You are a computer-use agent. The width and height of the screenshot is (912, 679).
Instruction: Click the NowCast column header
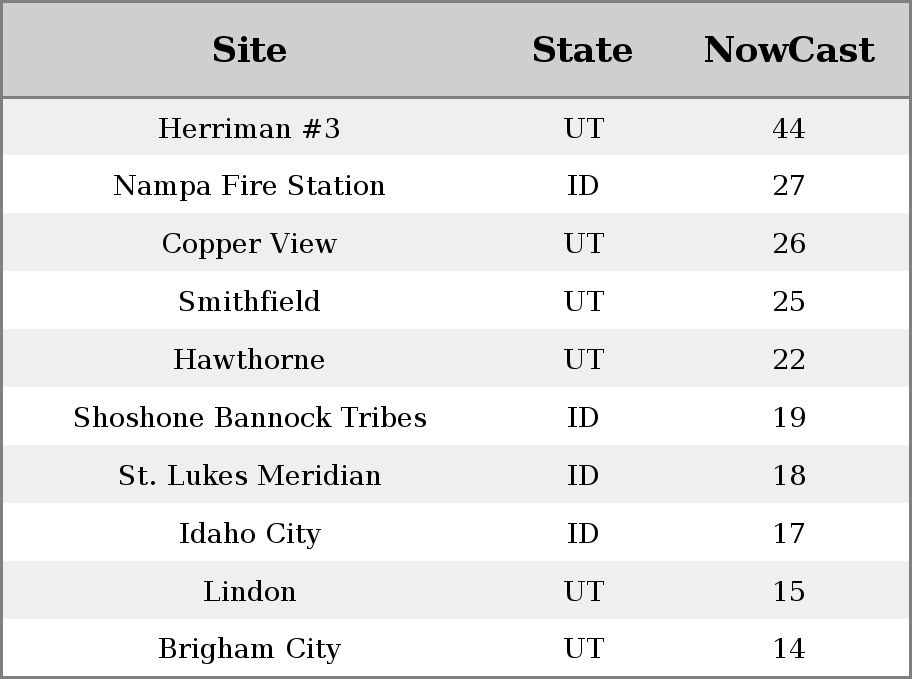point(789,50)
